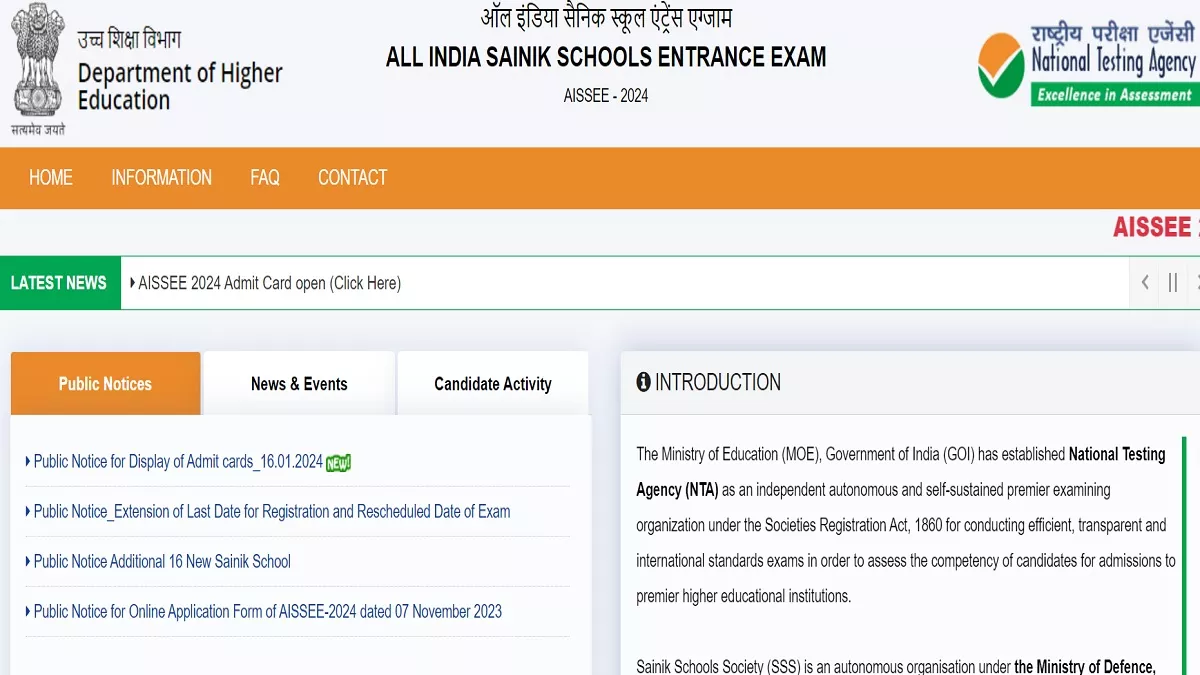Click the green LATEST NEWS label
The image size is (1200, 675).
click(59, 283)
